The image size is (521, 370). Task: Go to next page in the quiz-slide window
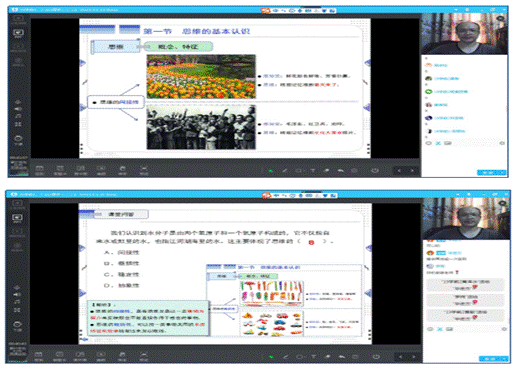[414, 357]
